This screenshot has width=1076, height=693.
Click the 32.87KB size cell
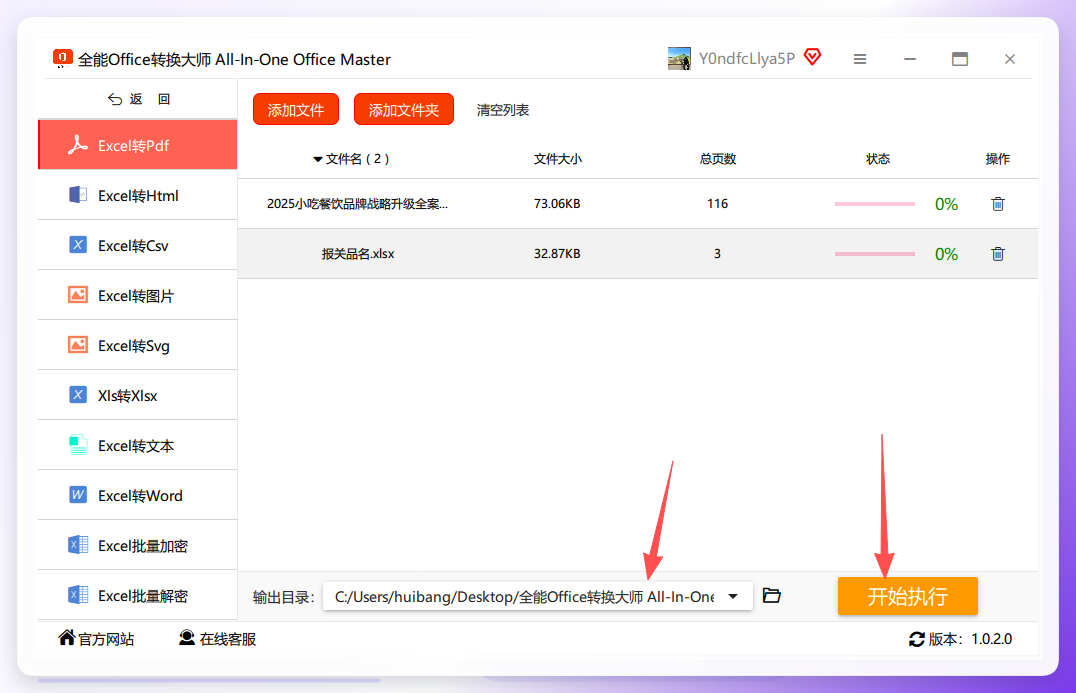coord(557,254)
